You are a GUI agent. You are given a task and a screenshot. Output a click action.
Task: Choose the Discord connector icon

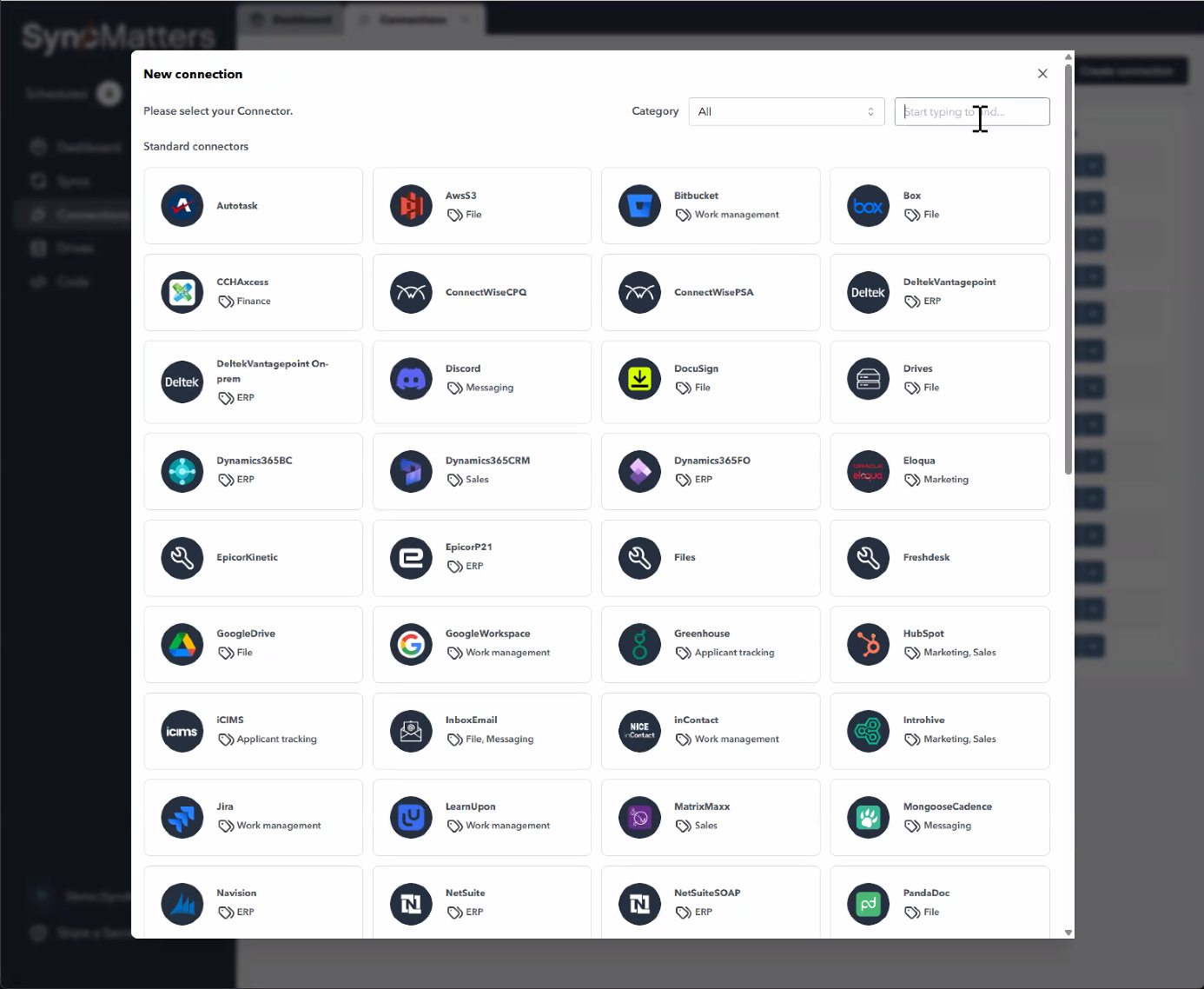[x=411, y=379]
